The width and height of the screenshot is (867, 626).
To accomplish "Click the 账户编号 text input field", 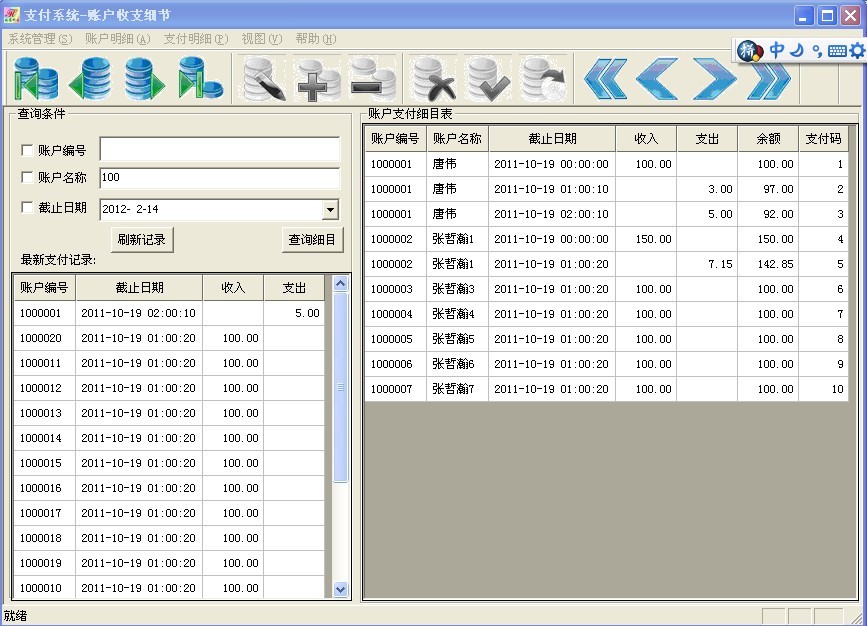I will click(219, 150).
